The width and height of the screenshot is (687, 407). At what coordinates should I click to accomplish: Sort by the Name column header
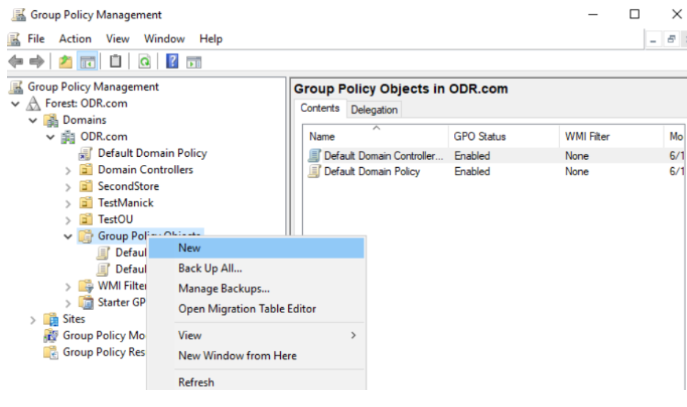point(375,137)
